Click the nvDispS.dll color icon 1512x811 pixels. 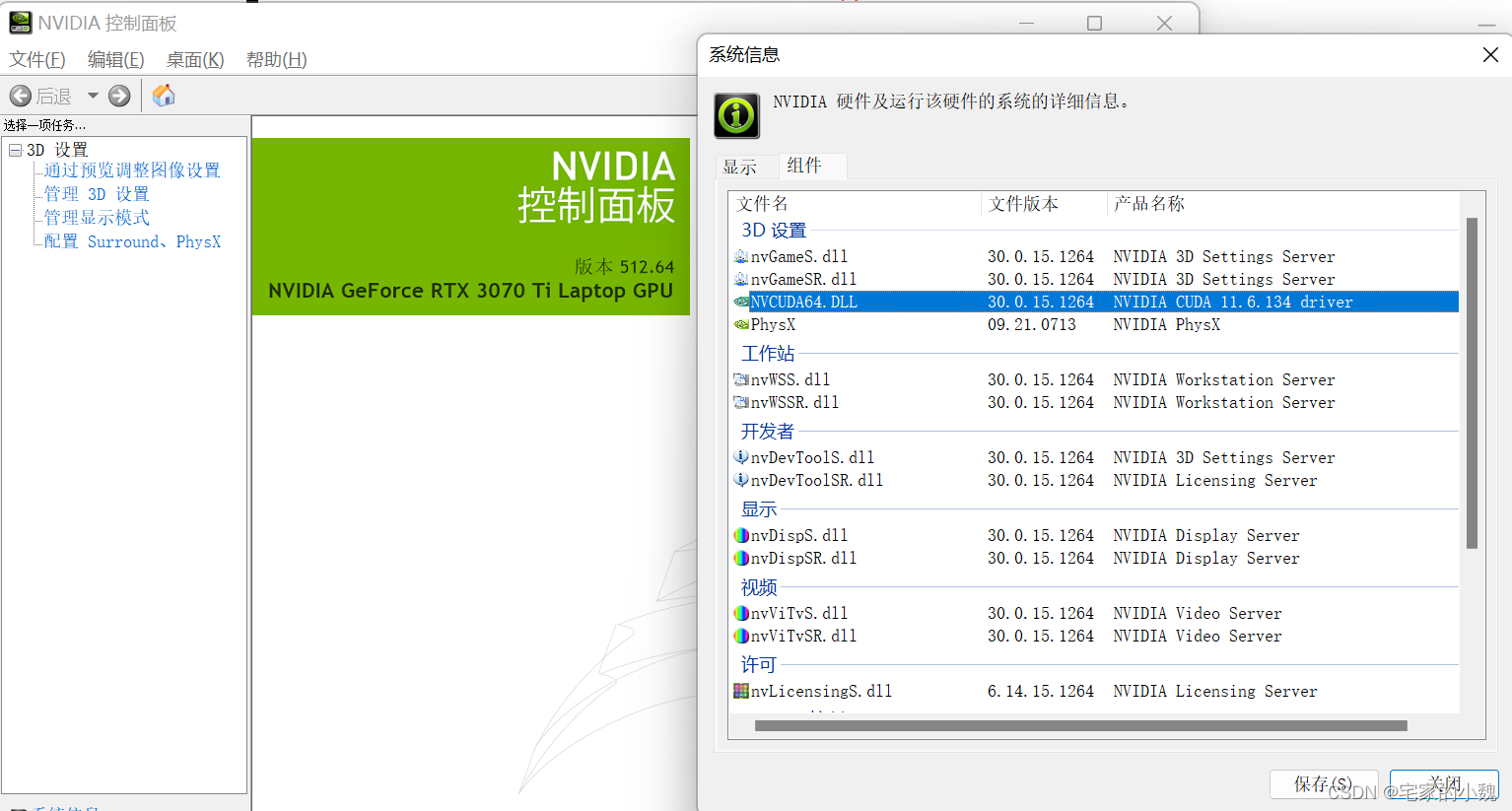[741, 535]
